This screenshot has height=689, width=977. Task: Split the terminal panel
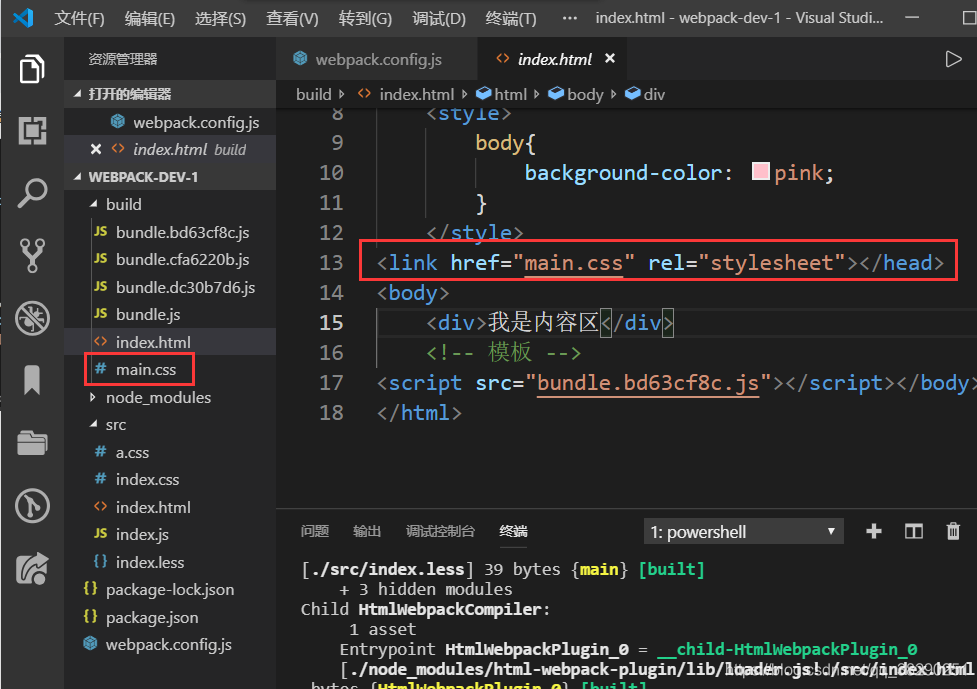click(913, 531)
